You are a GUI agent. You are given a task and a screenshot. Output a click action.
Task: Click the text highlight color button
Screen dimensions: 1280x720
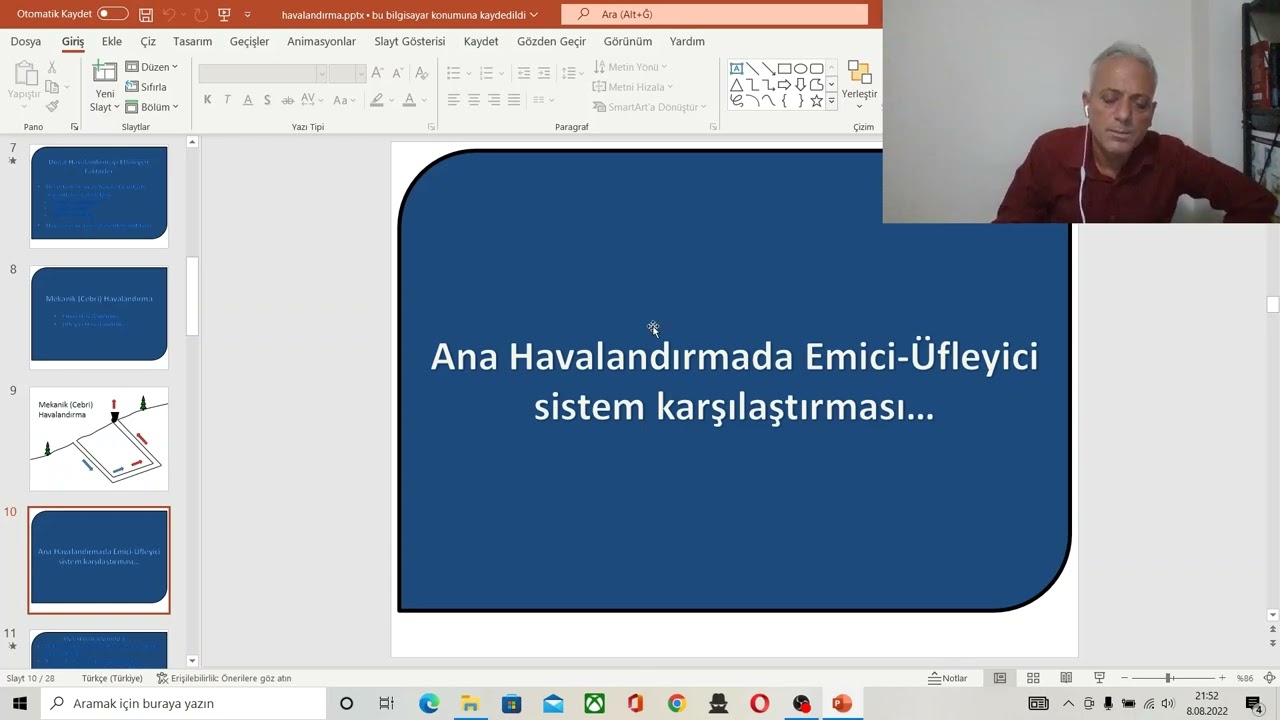376,100
